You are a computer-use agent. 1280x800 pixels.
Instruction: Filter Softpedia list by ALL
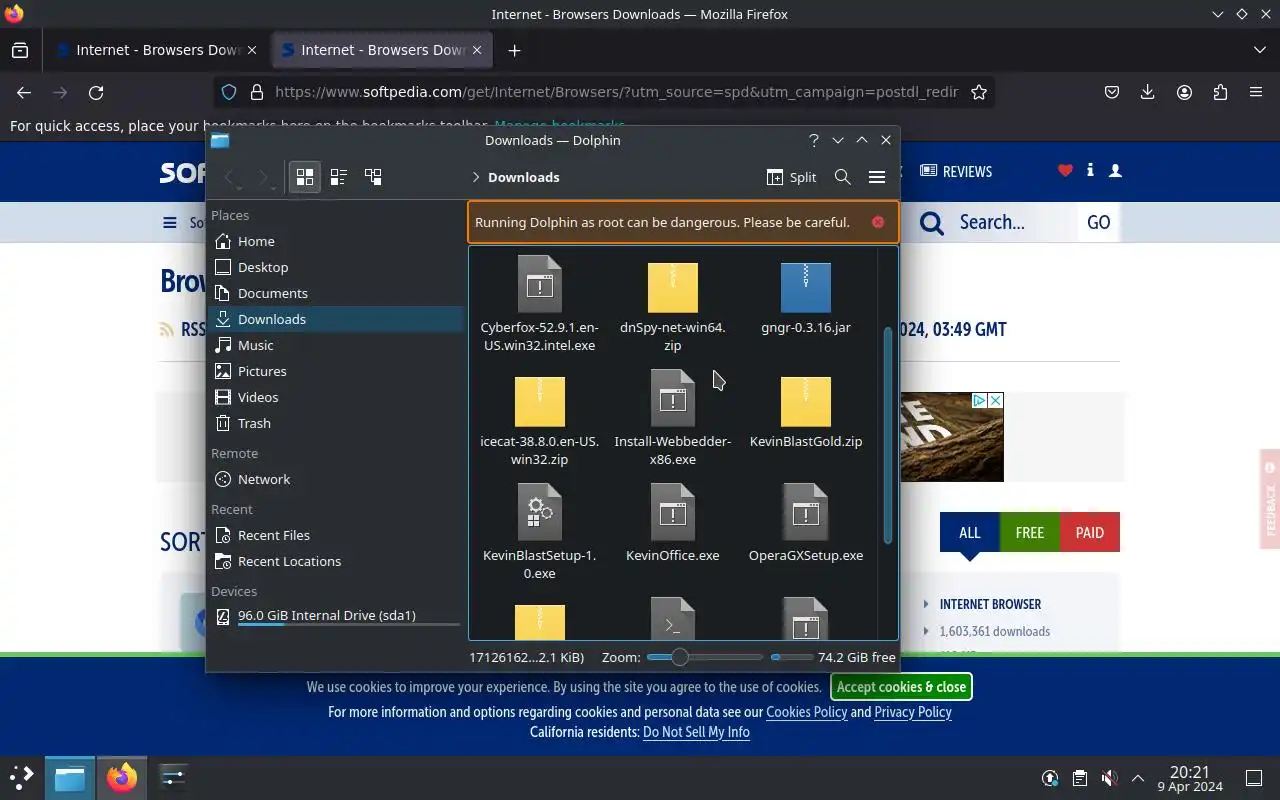[x=969, y=532]
